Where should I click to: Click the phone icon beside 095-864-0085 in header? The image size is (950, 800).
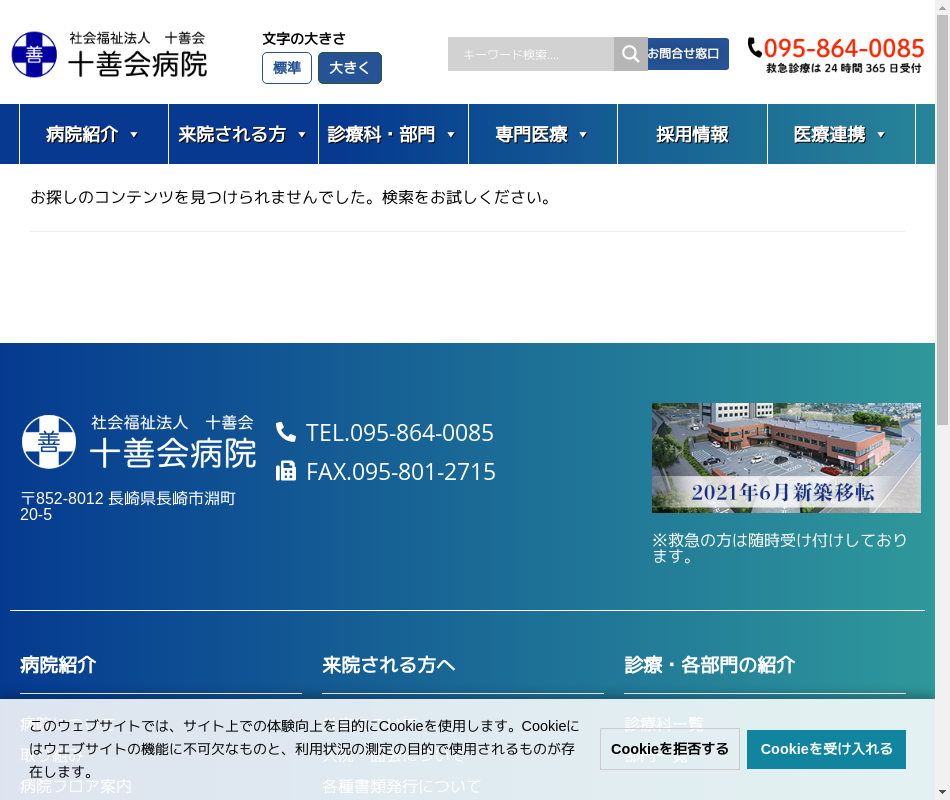point(755,47)
